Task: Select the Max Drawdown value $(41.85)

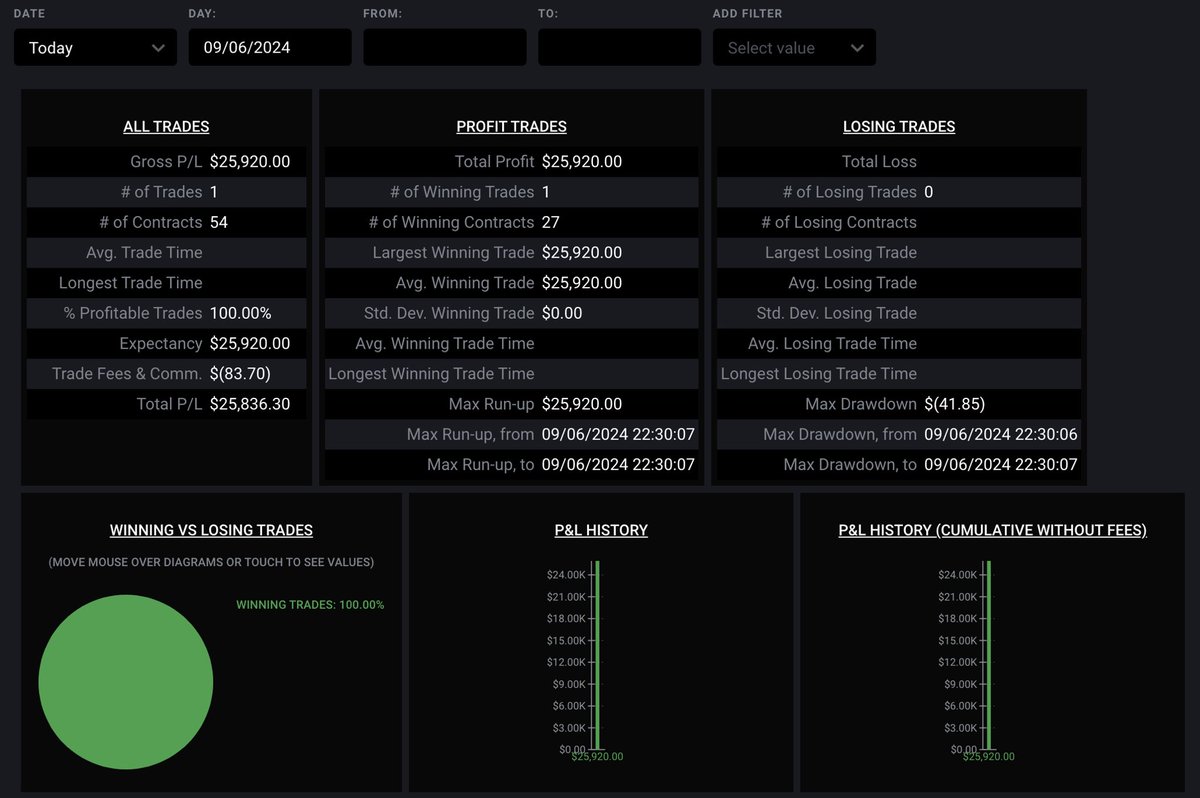Action: click(955, 404)
